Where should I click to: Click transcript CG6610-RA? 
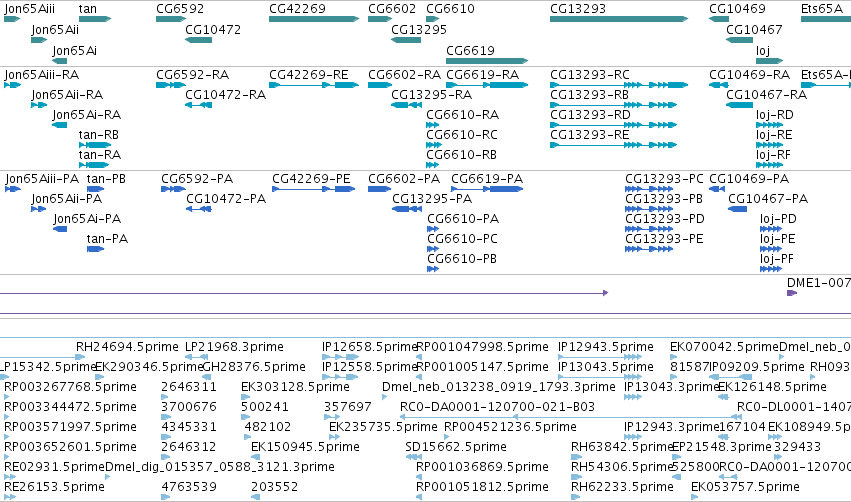pos(462,115)
